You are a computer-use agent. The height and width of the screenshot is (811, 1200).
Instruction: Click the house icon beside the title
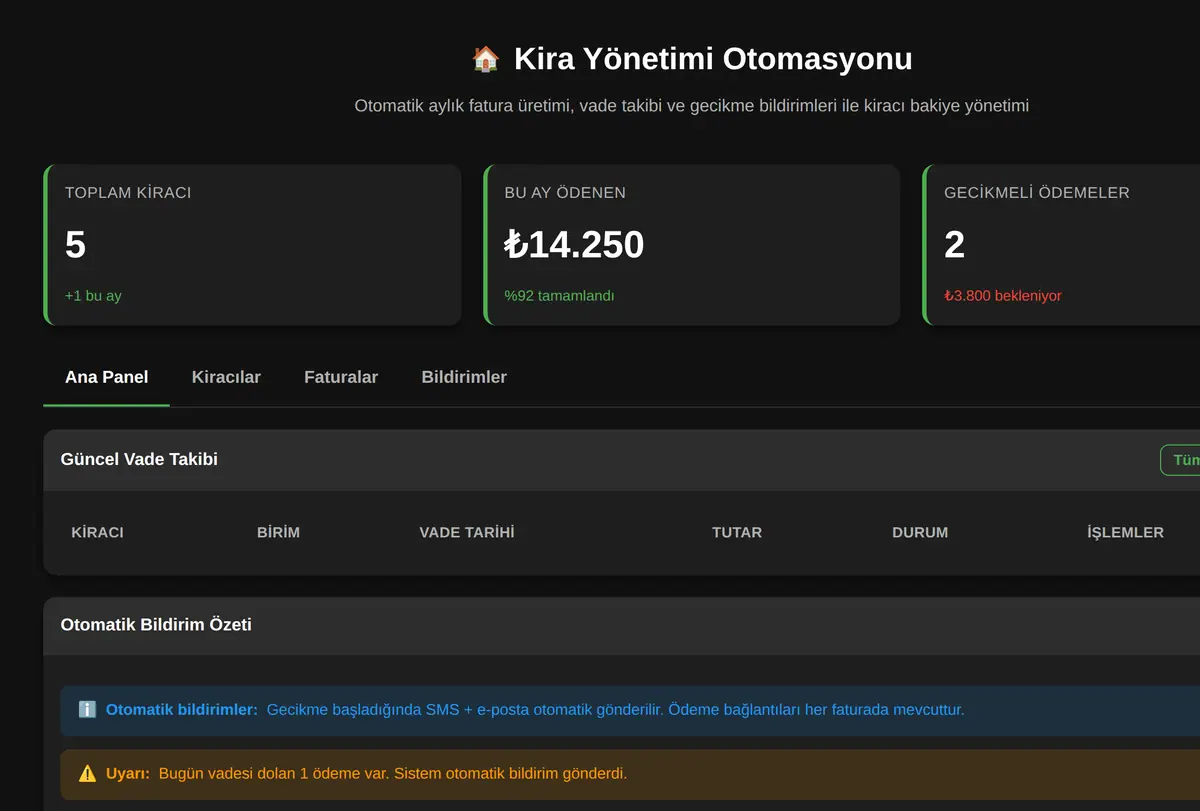[485, 59]
